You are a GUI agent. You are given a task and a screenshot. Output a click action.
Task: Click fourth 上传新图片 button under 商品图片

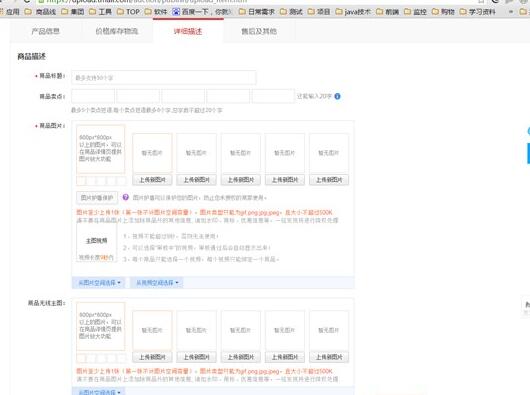pos(285,180)
